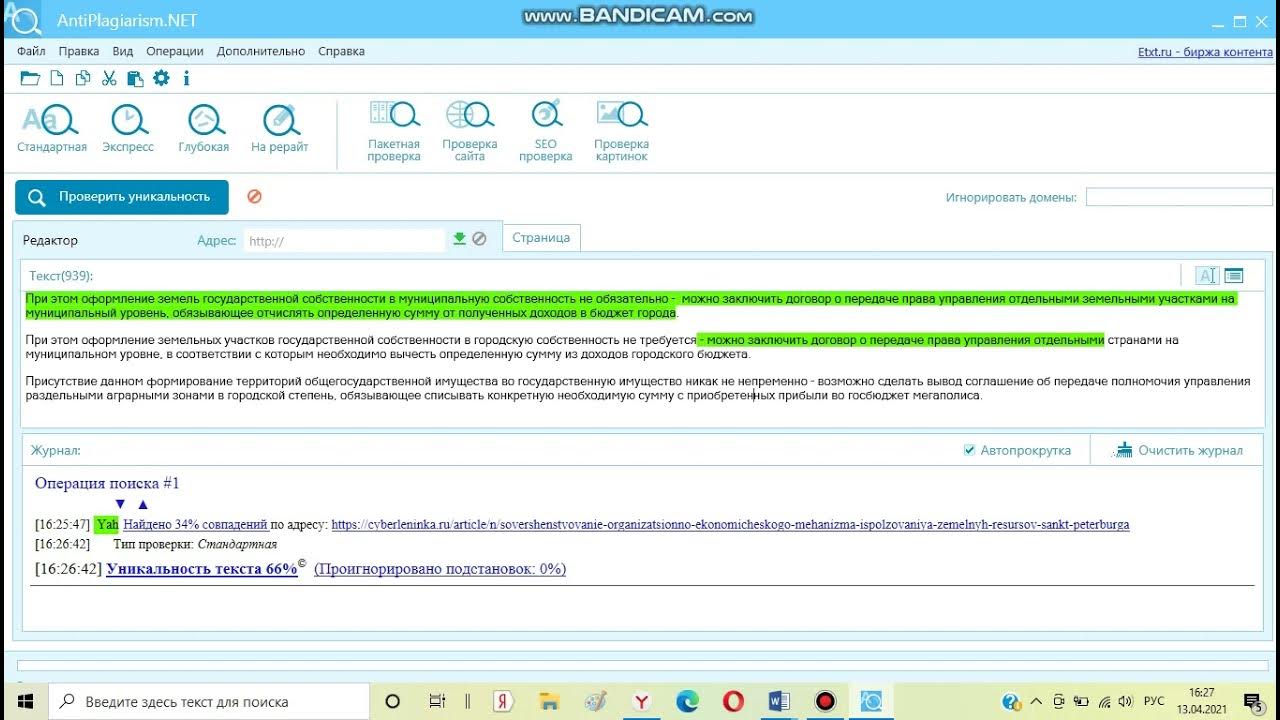Image resolution: width=1280 pixels, height=720 pixels.
Task: Open SEO проверка tool
Action: coord(546,131)
